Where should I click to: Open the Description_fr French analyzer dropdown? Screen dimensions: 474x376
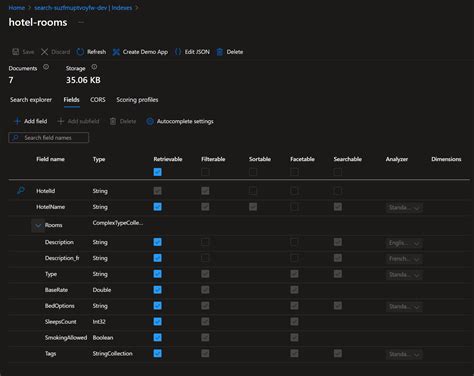pos(404,259)
